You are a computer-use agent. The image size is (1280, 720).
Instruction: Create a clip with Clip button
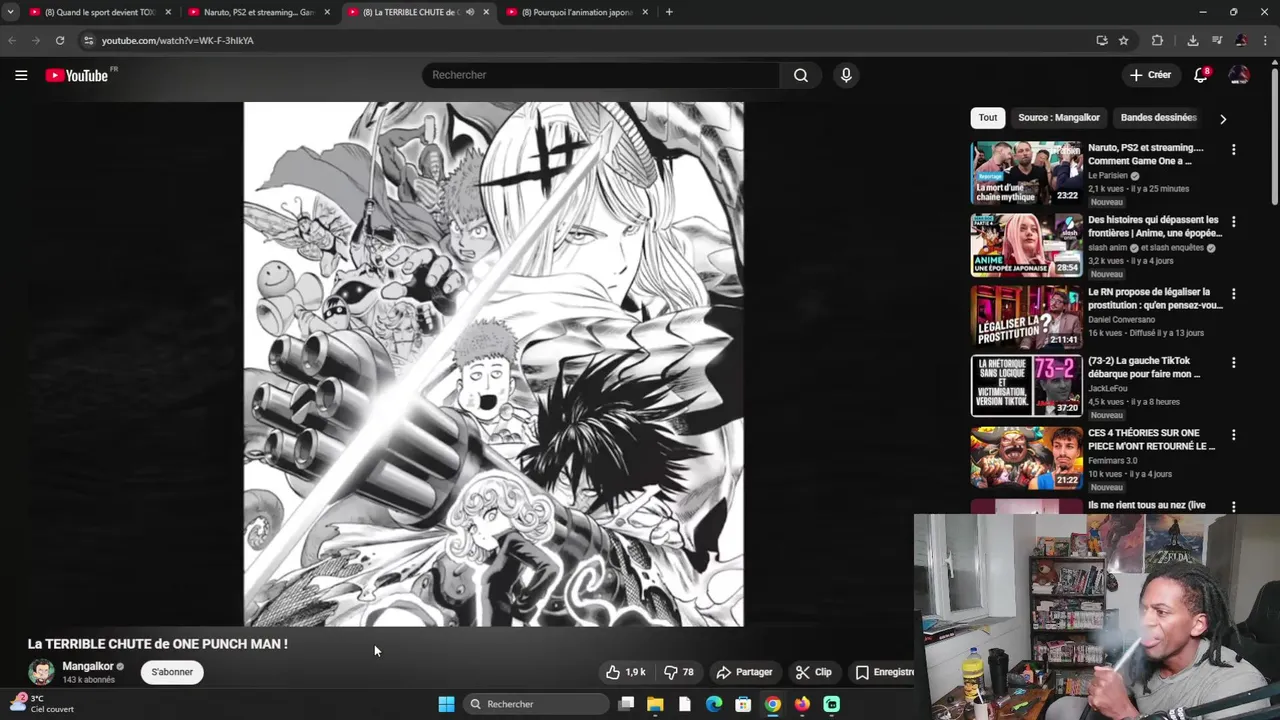[814, 672]
